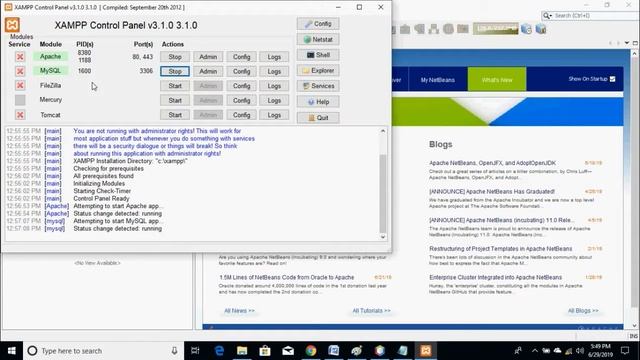Open the OneDrive cloud tray icon
The image size is (640, 360).
[557, 351]
